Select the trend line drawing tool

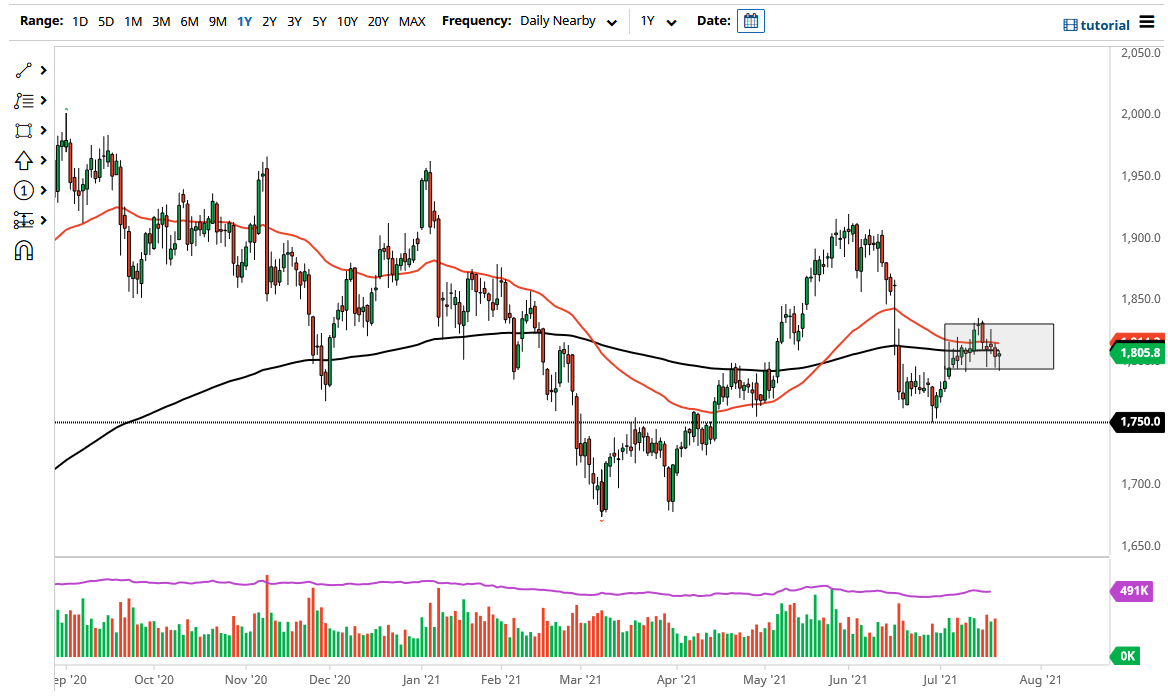click(24, 70)
